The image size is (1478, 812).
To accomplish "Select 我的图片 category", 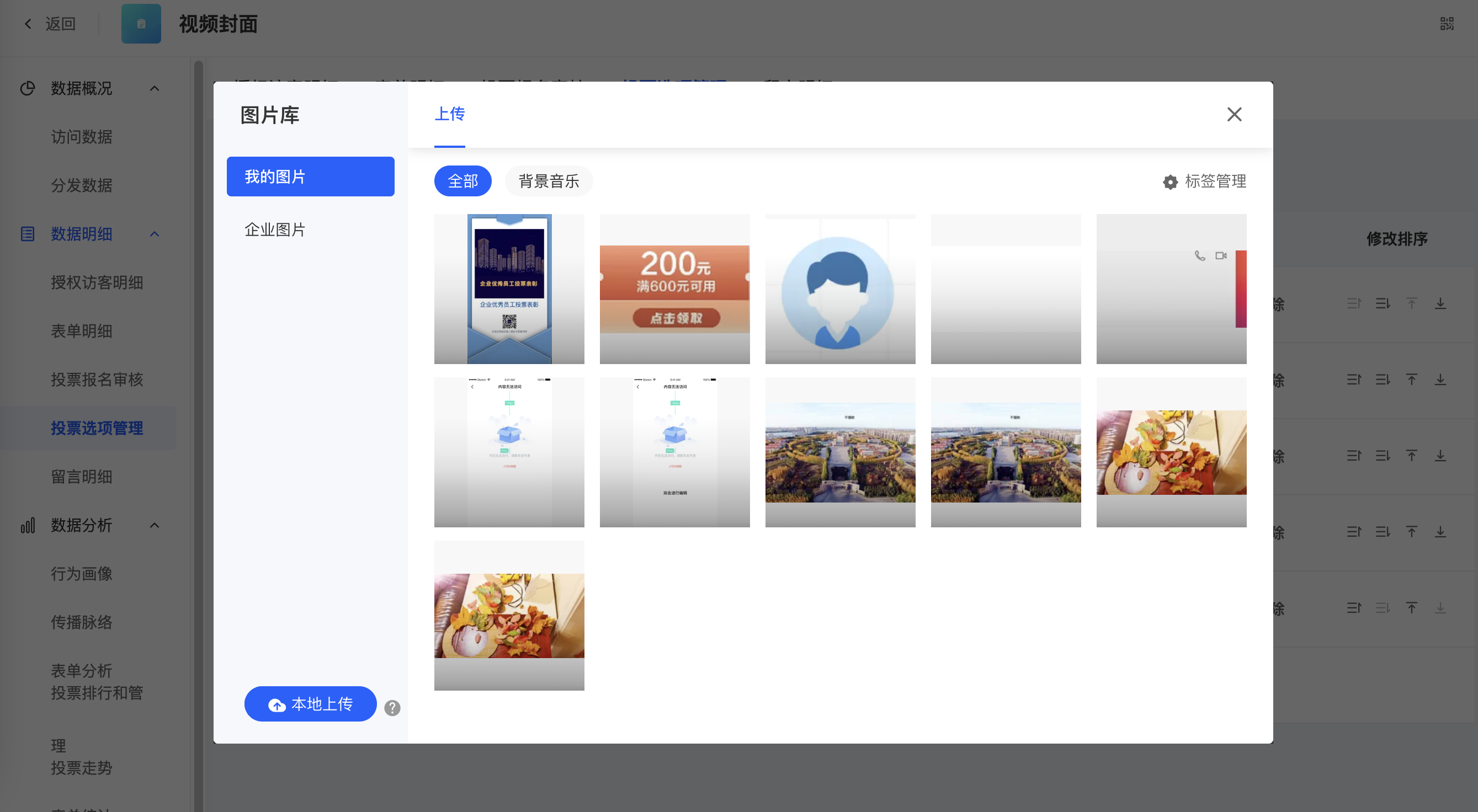I will point(310,177).
